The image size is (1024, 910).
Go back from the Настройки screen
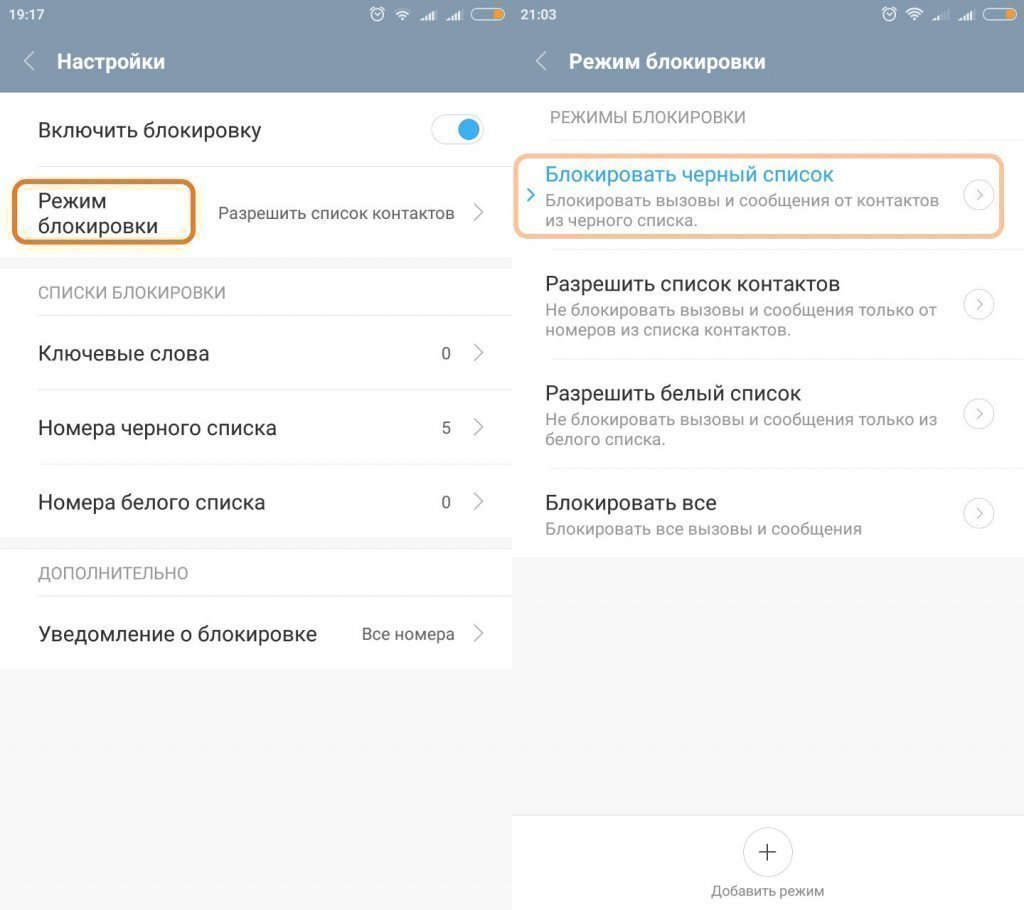(29, 61)
